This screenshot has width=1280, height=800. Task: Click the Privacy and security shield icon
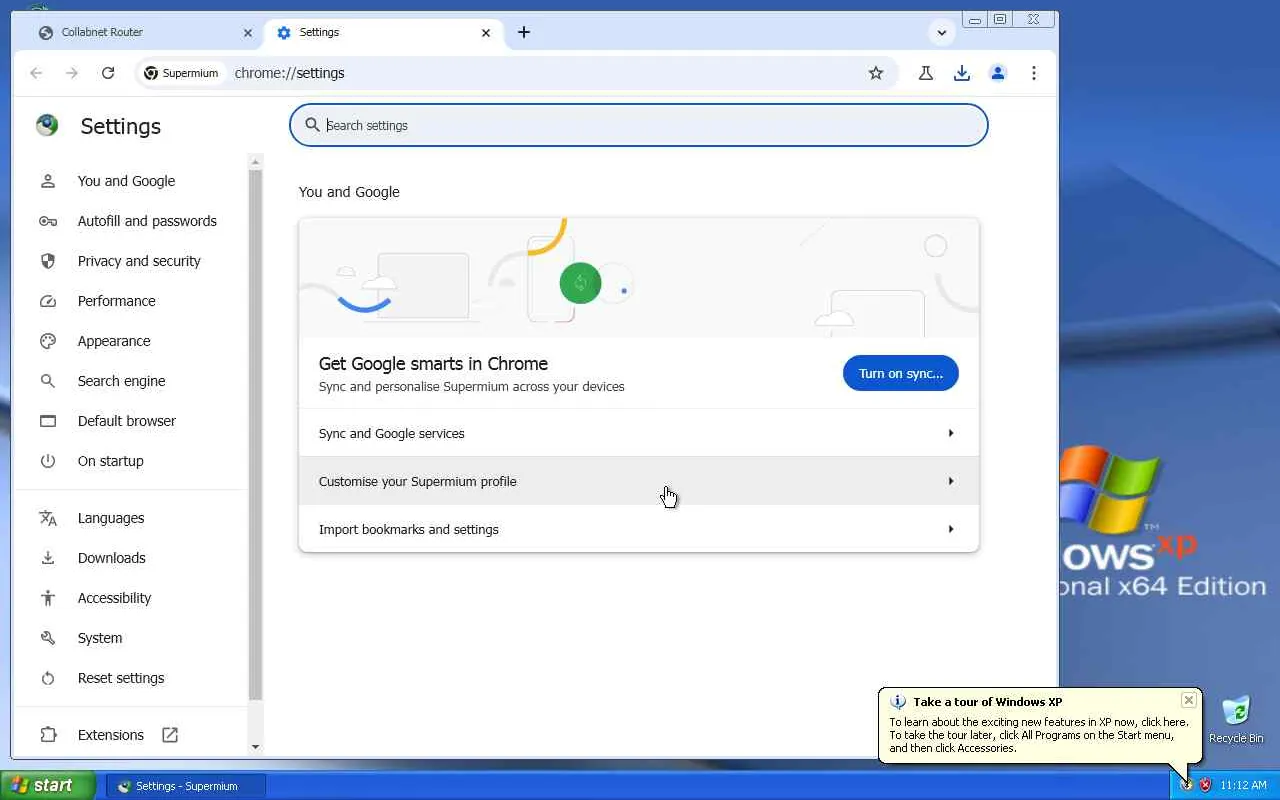(x=48, y=261)
